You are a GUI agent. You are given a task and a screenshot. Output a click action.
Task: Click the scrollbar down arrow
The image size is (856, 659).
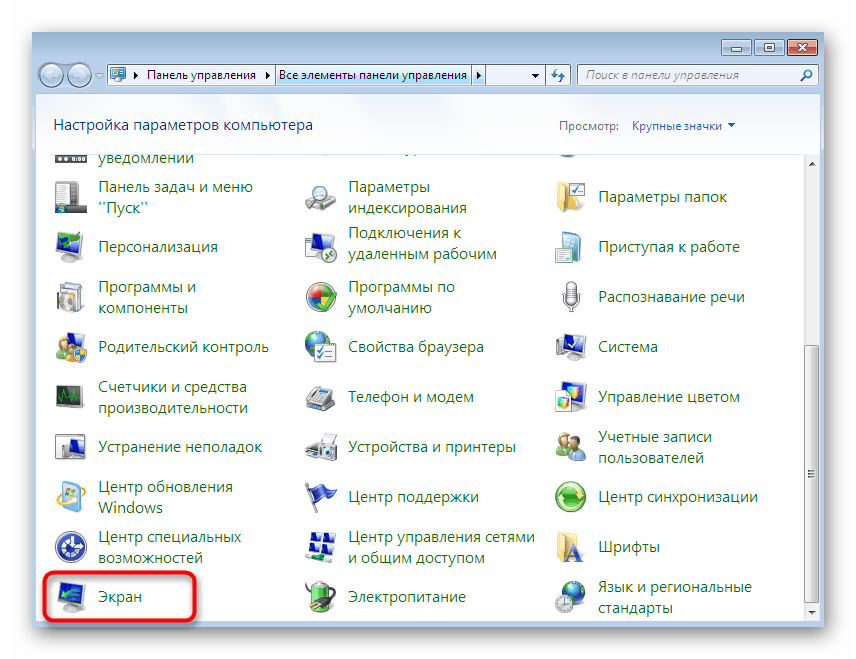pyautogui.click(x=812, y=613)
